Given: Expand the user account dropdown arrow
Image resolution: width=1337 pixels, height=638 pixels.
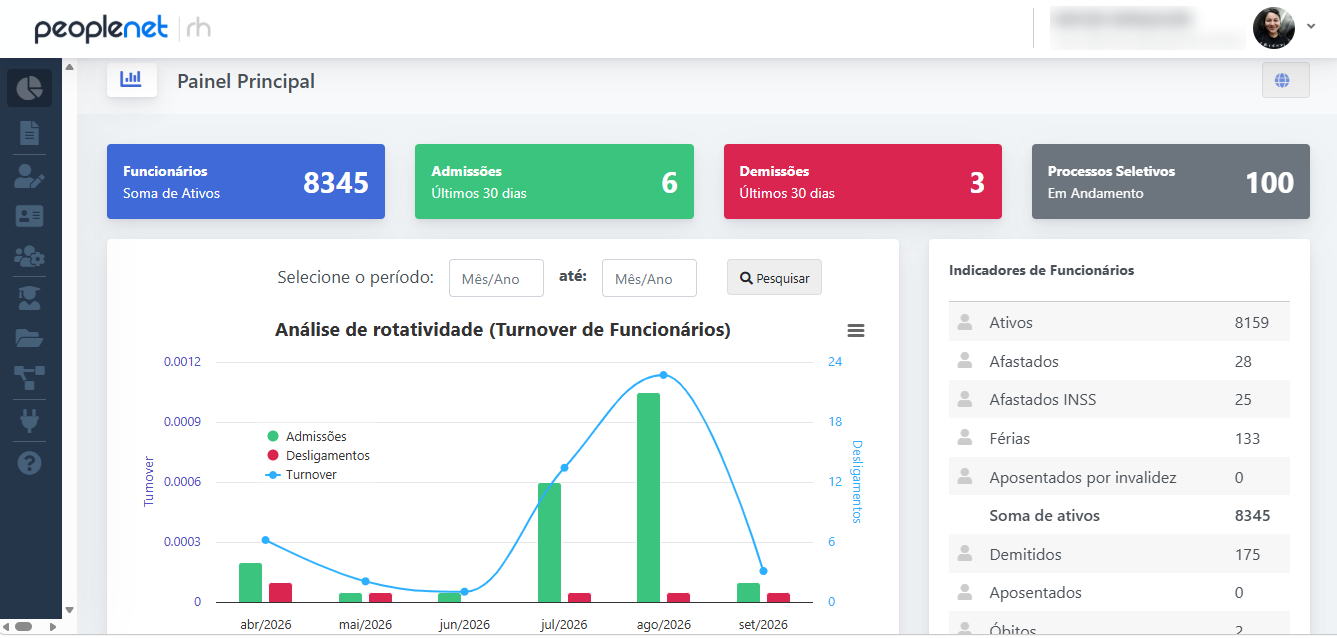Looking at the screenshot, I should pos(1311,27).
